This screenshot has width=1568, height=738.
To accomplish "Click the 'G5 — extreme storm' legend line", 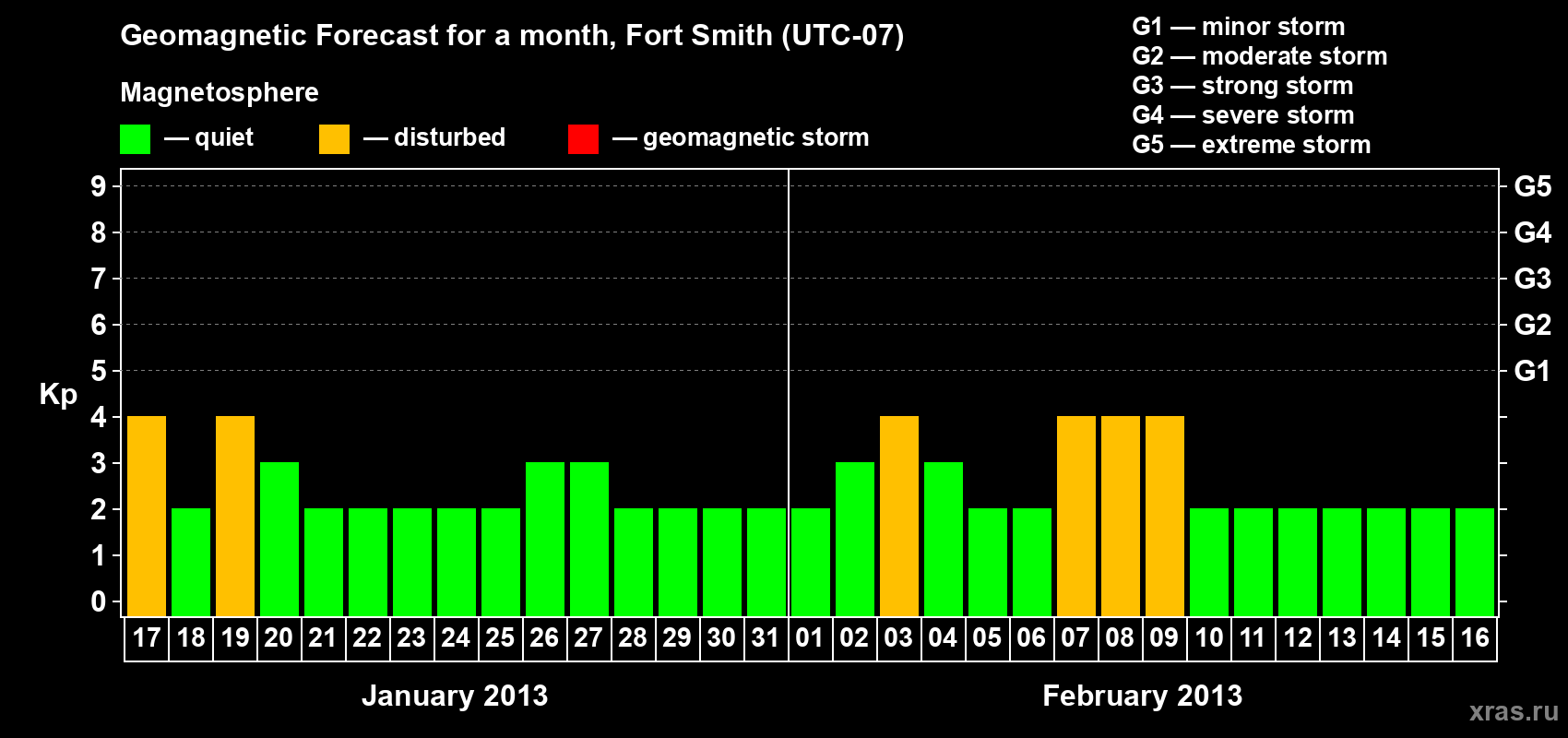I will coord(1251,145).
